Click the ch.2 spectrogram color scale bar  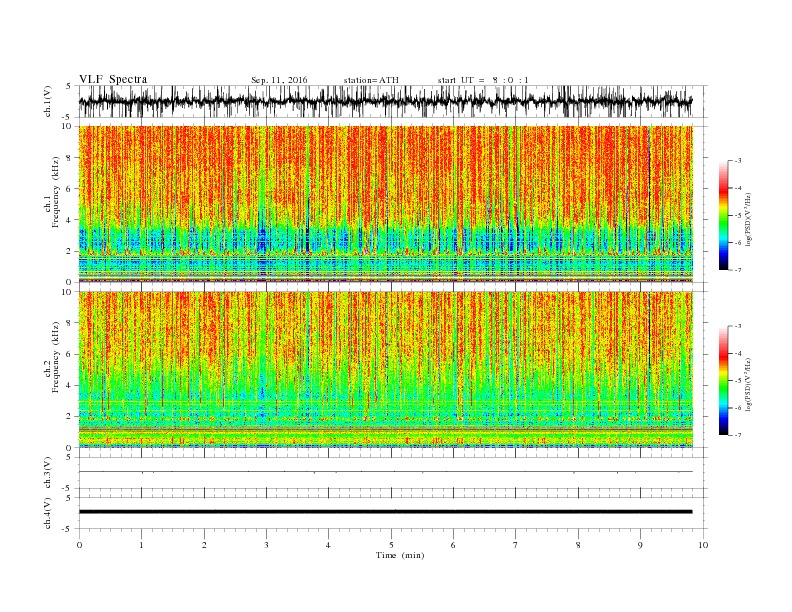724,381
